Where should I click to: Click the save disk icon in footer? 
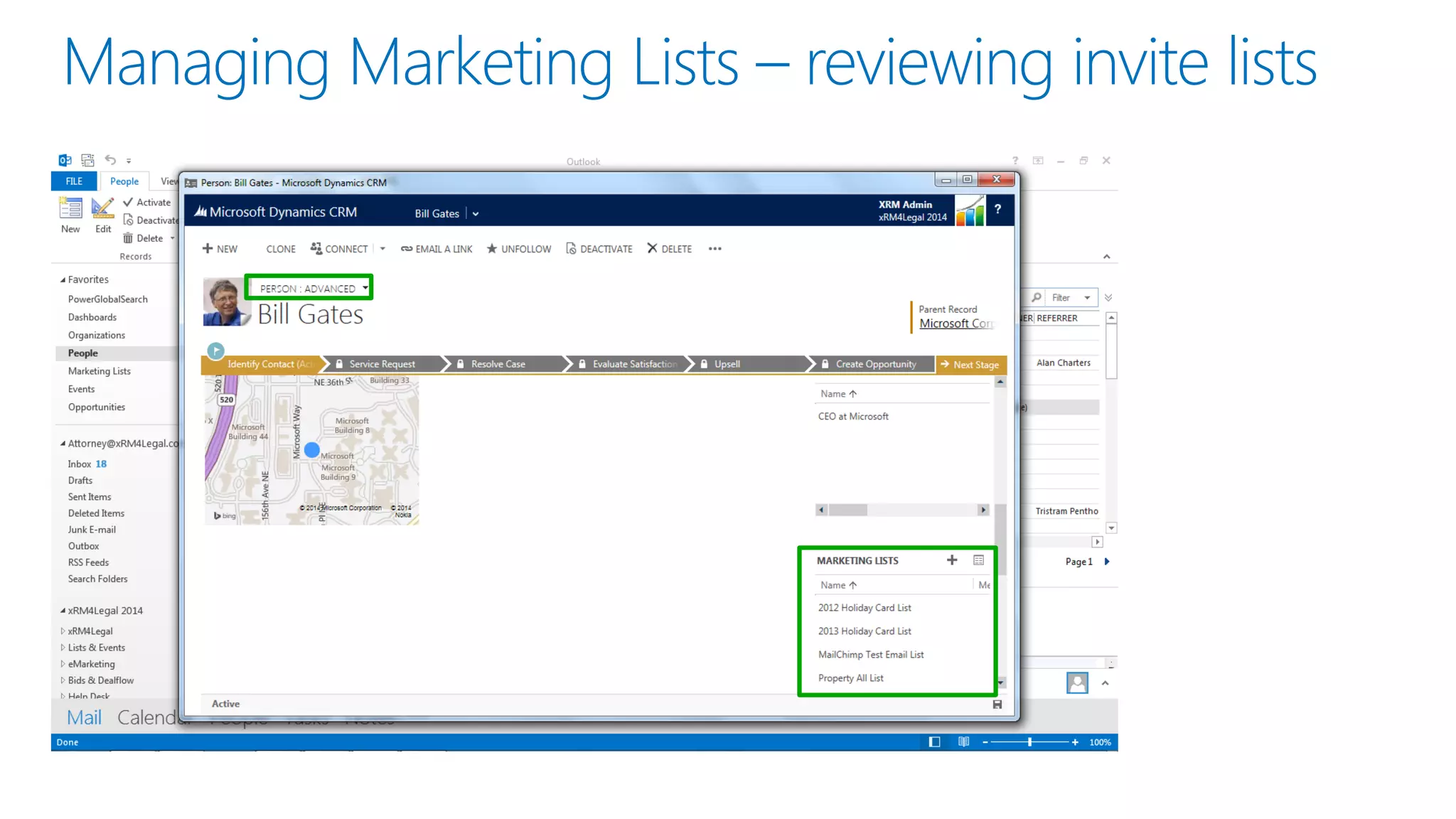[x=997, y=705]
